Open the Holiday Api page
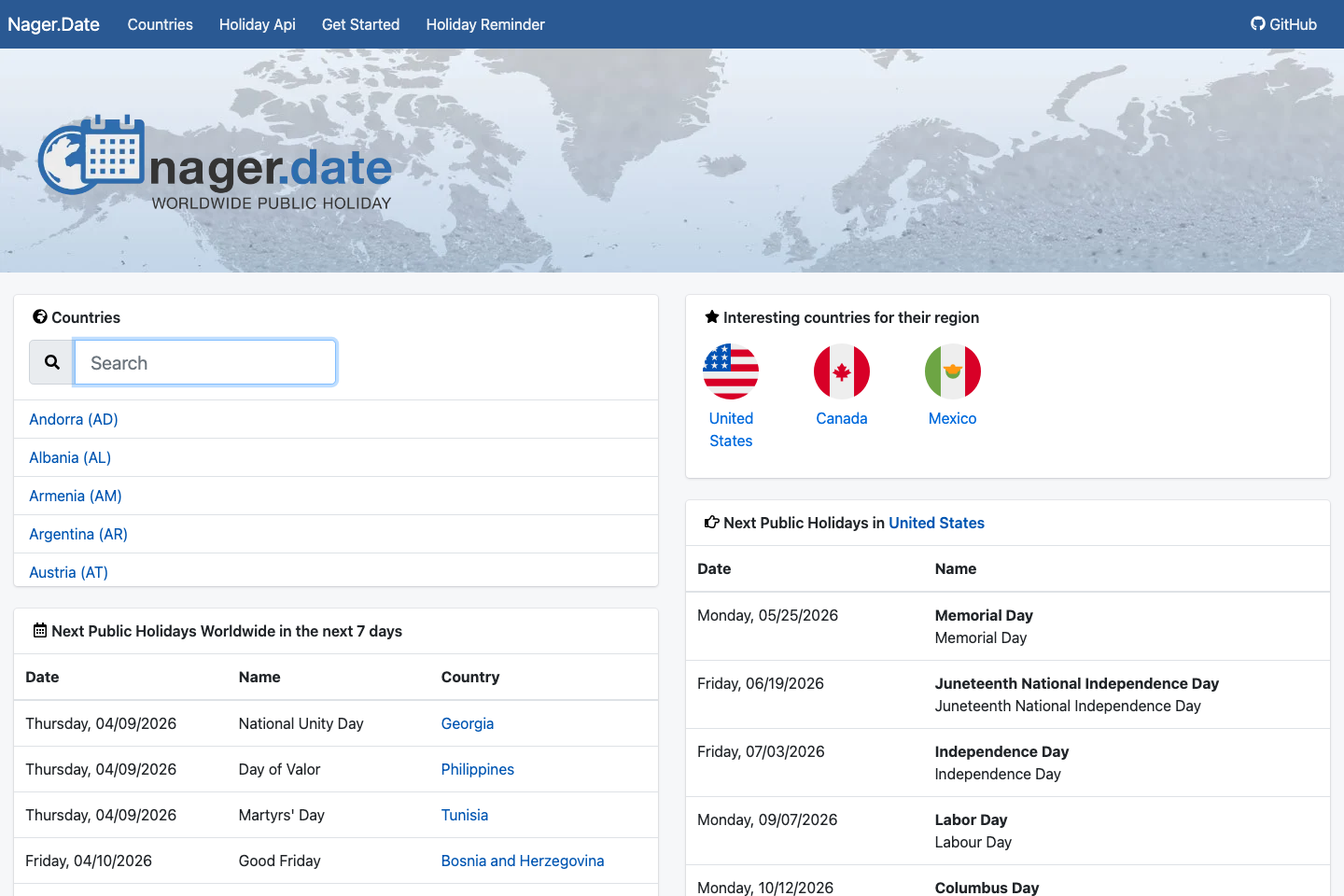Screen dimensions: 1344x896 257,24
